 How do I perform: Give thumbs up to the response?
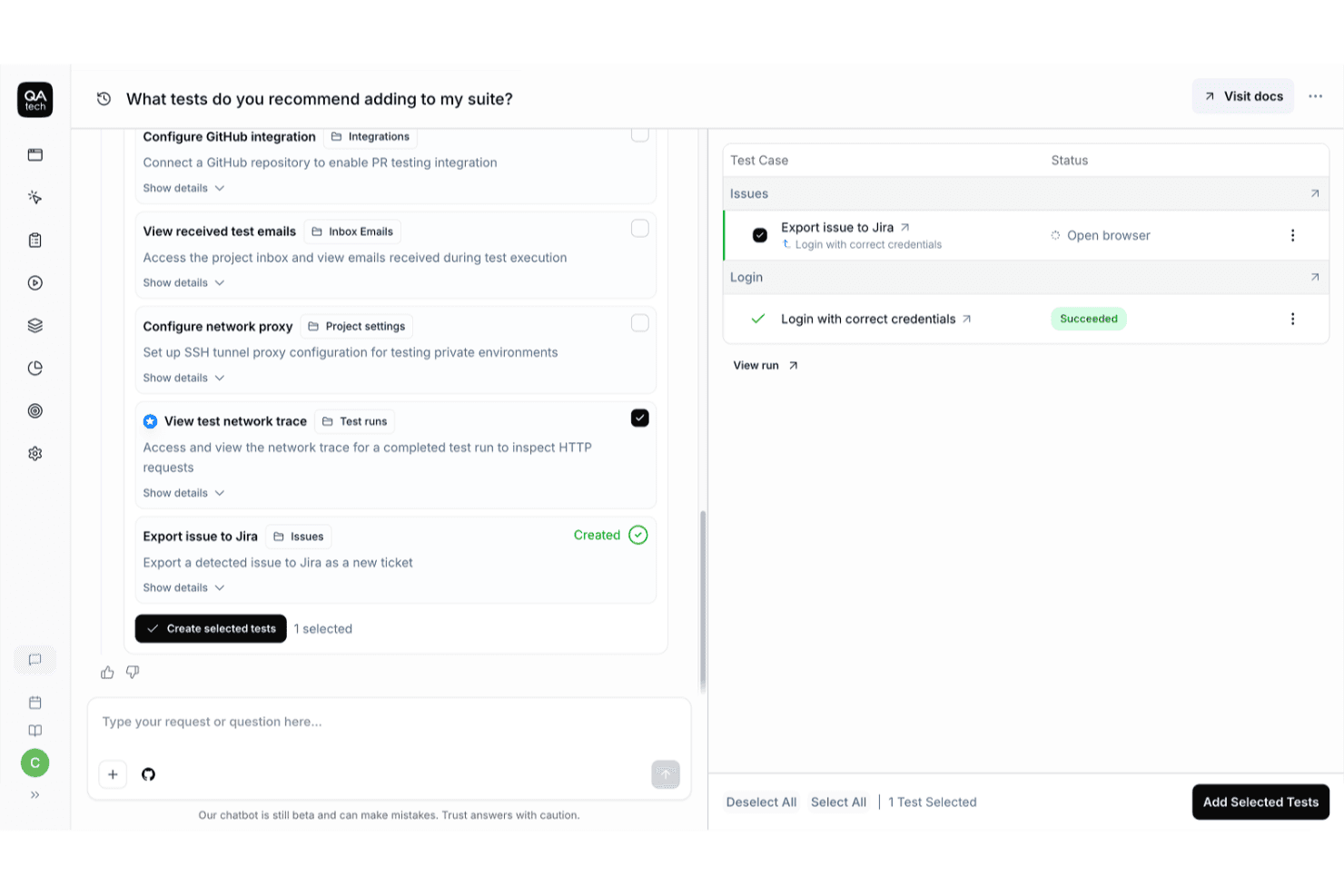tap(107, 673)
